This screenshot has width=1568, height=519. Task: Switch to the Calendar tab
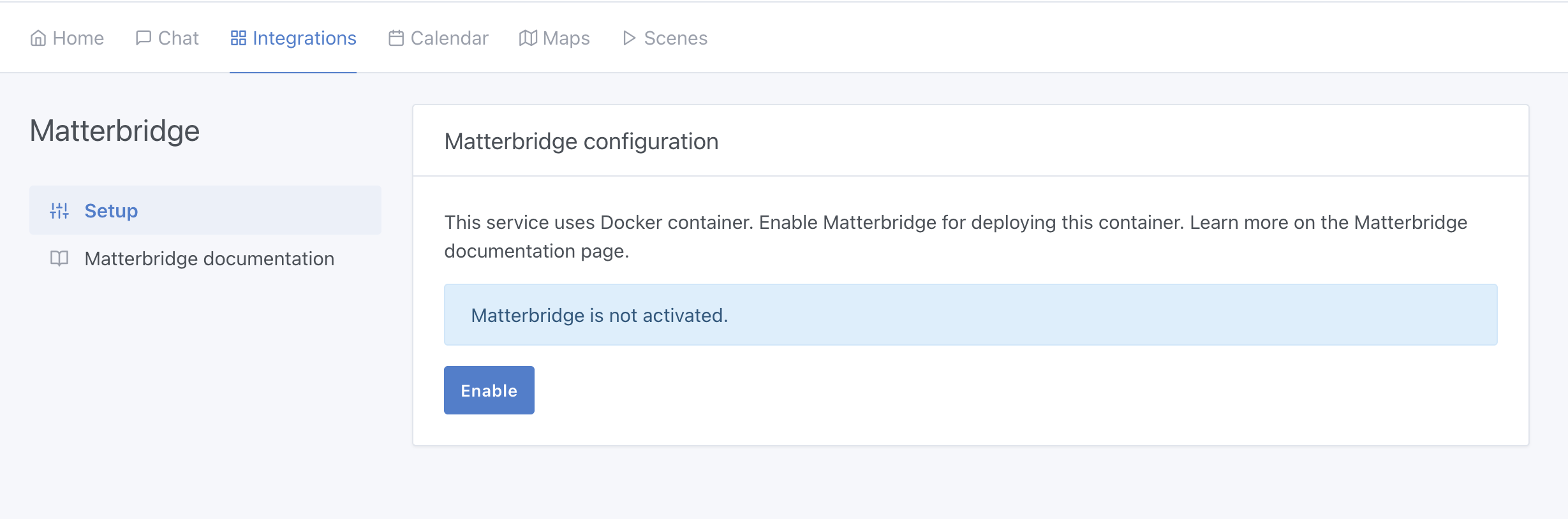coord(438,38)
